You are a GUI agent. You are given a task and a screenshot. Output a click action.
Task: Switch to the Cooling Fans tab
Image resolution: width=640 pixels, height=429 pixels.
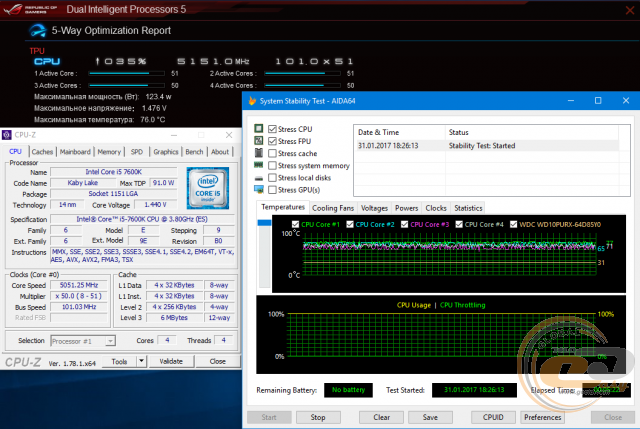click(333, 208)
